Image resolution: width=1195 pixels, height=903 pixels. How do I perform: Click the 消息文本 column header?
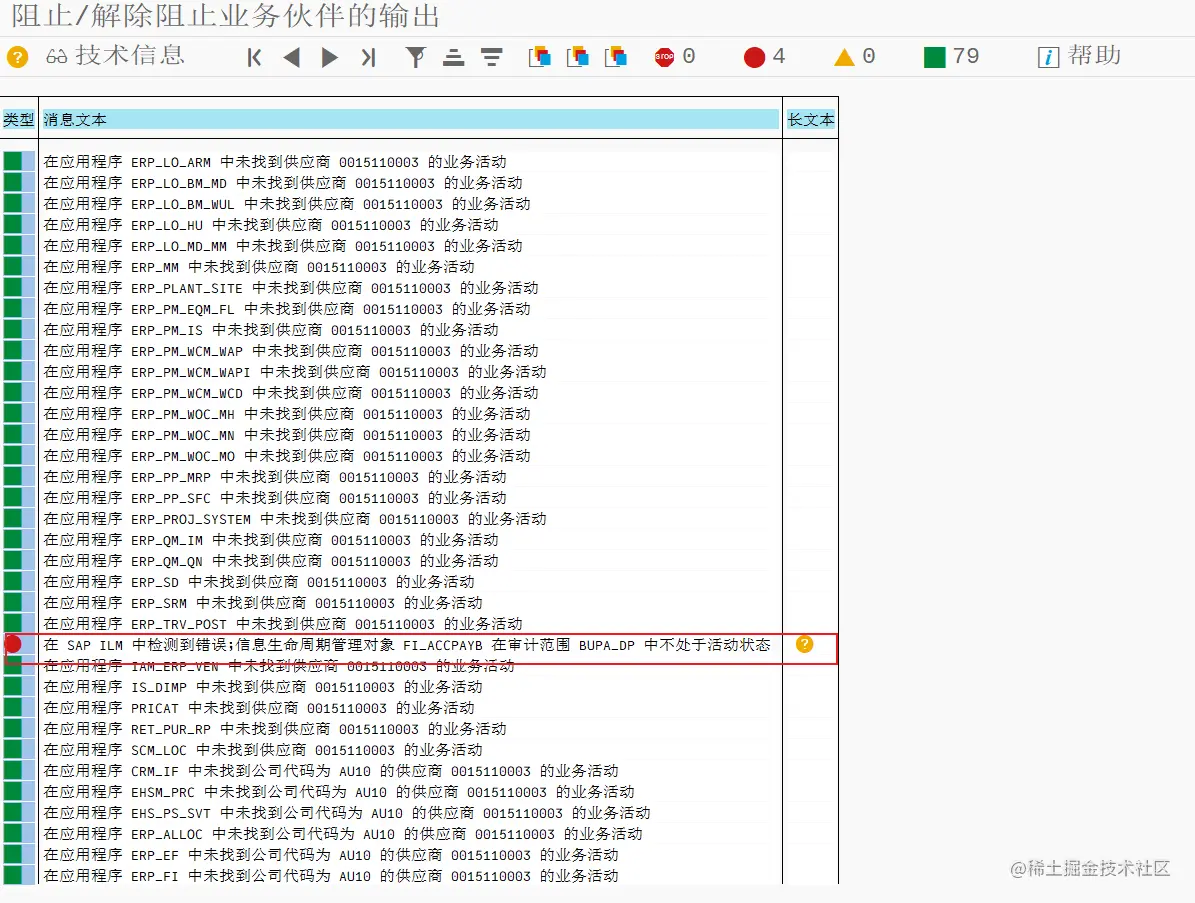tap(410, 120)
